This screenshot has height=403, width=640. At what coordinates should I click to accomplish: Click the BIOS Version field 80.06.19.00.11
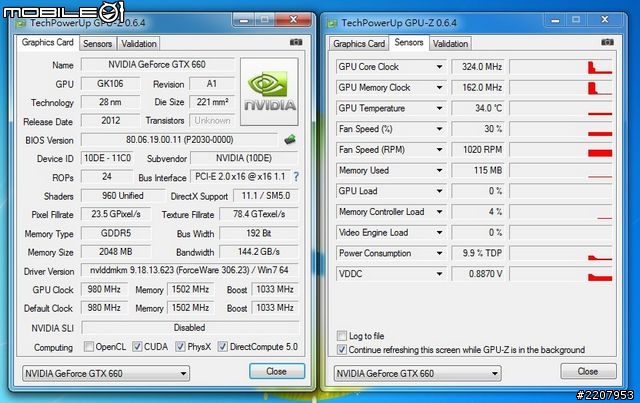pyautogui.click(x=179, y=140)
